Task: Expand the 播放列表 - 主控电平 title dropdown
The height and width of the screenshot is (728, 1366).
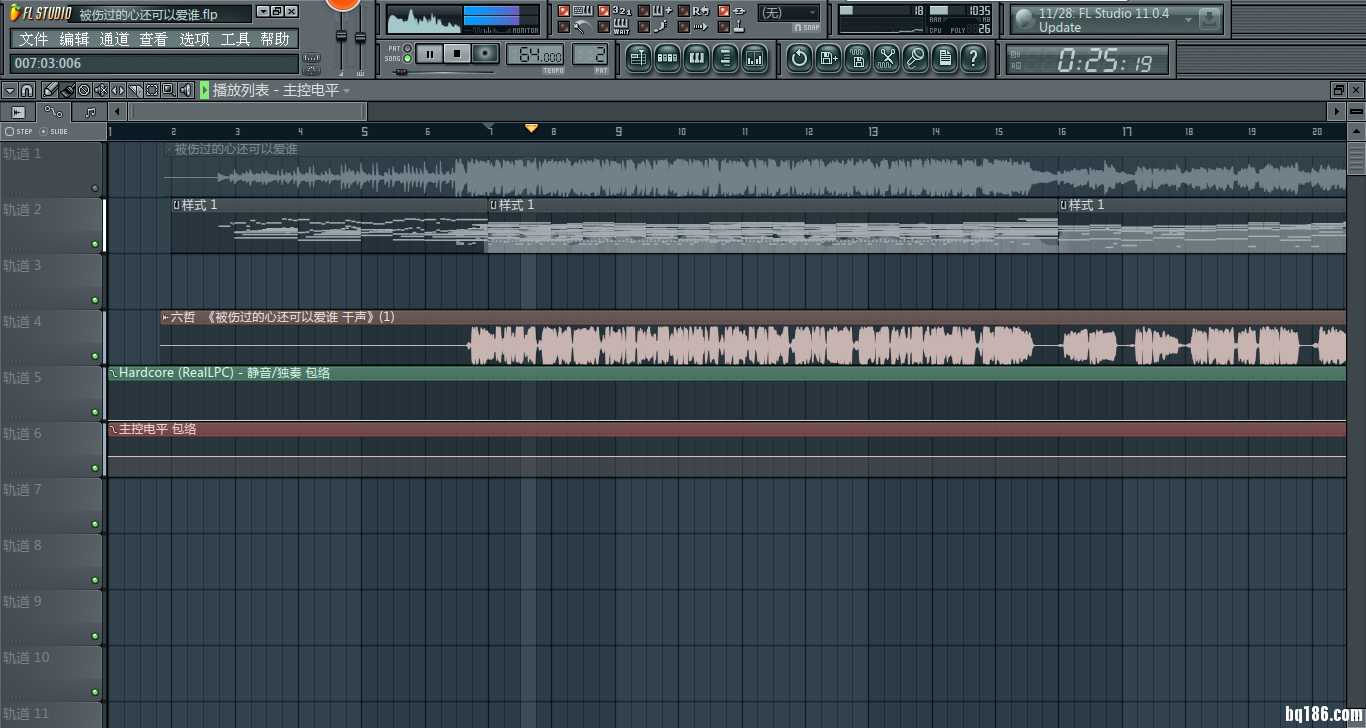Action: [347, 91]
